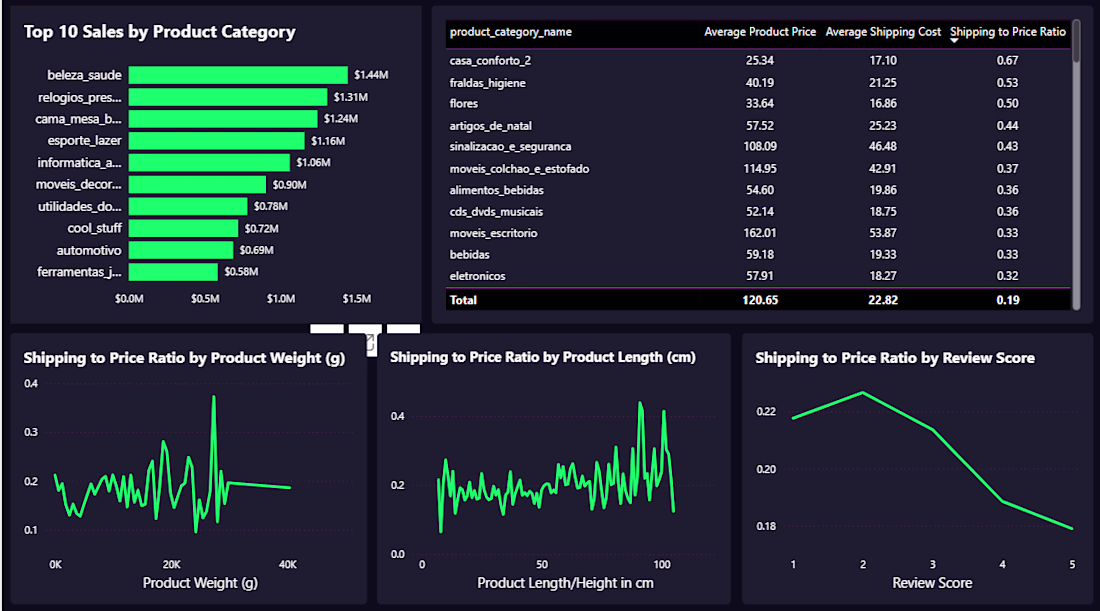
Task: Sort by Average Shipping Cost header
Action: (x=883, y=32)
